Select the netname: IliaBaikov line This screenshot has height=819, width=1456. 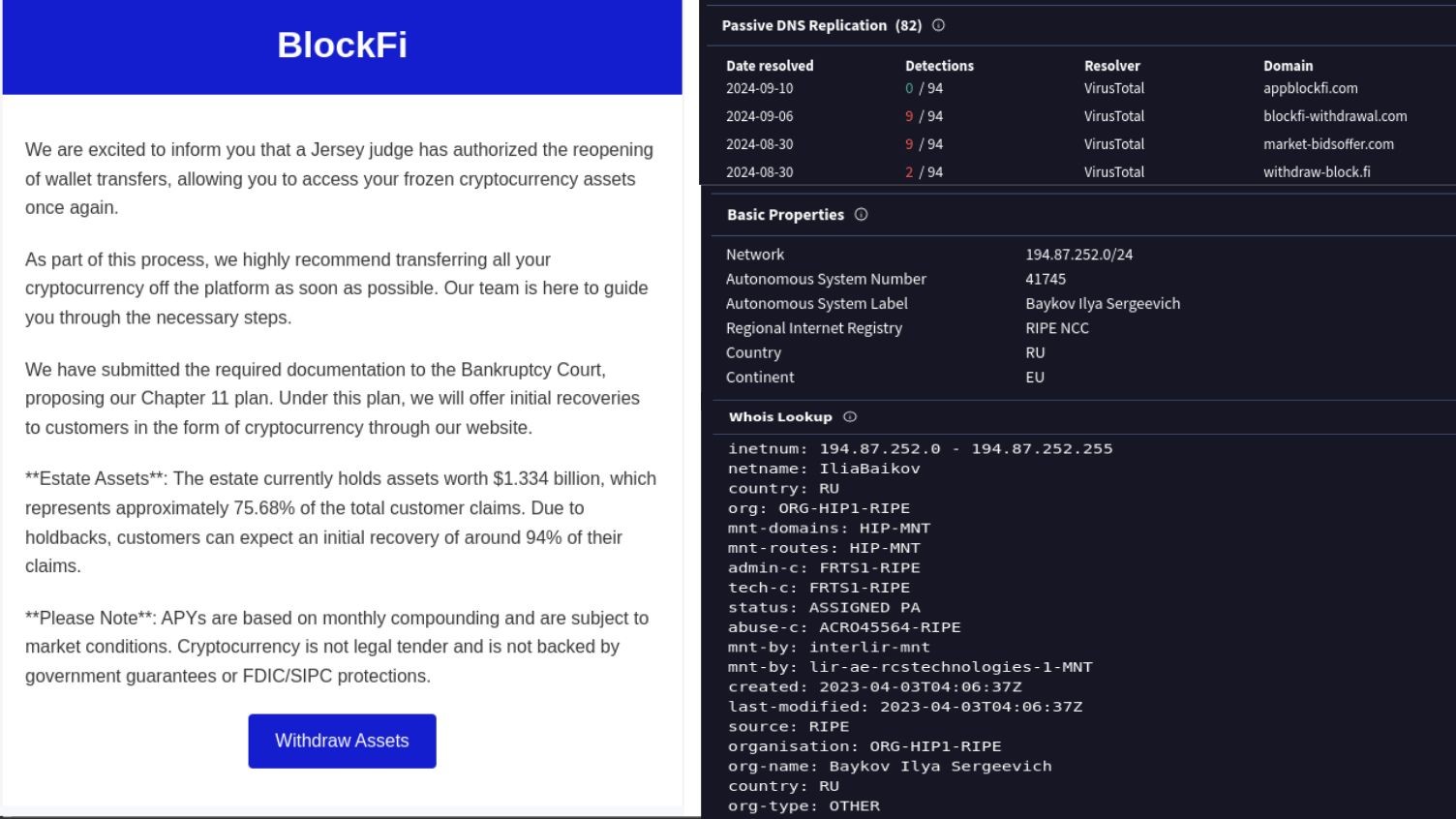824,469
